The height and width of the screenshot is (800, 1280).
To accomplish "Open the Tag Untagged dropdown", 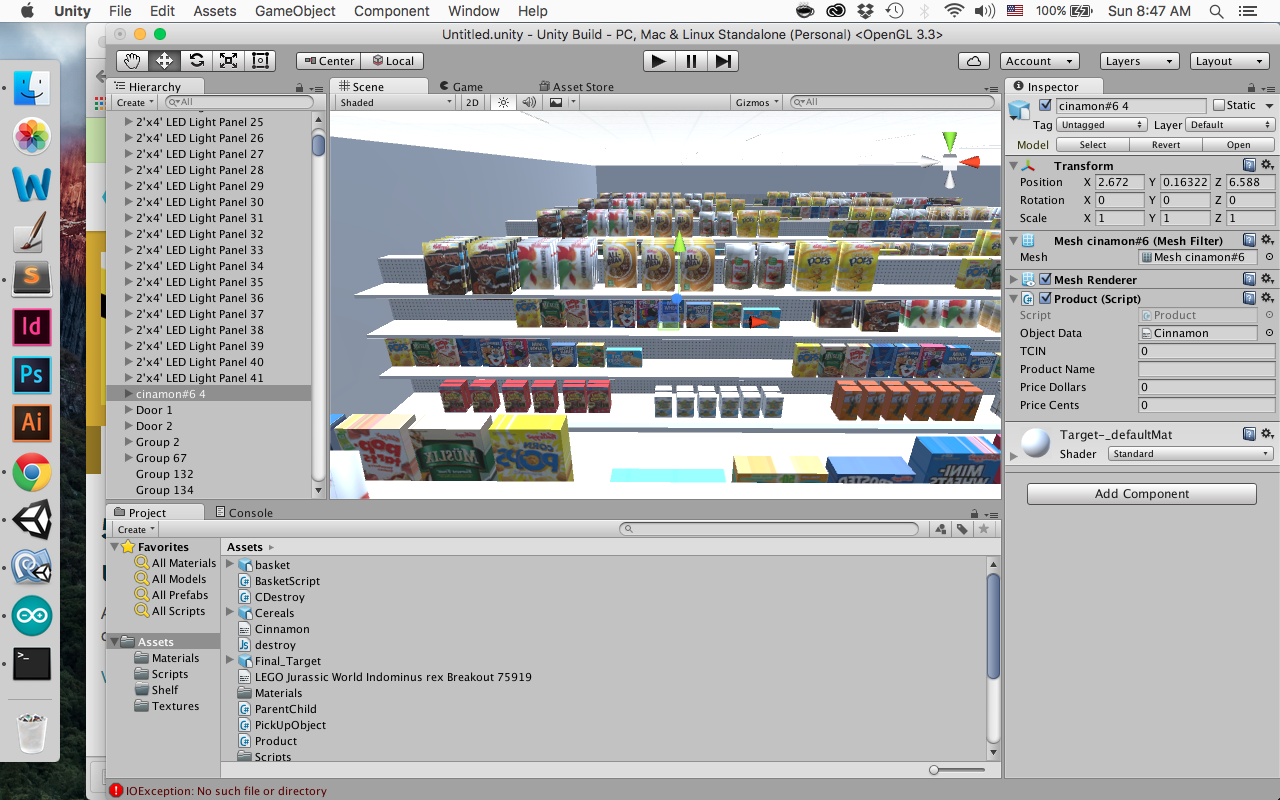I will click(1102, 125).
